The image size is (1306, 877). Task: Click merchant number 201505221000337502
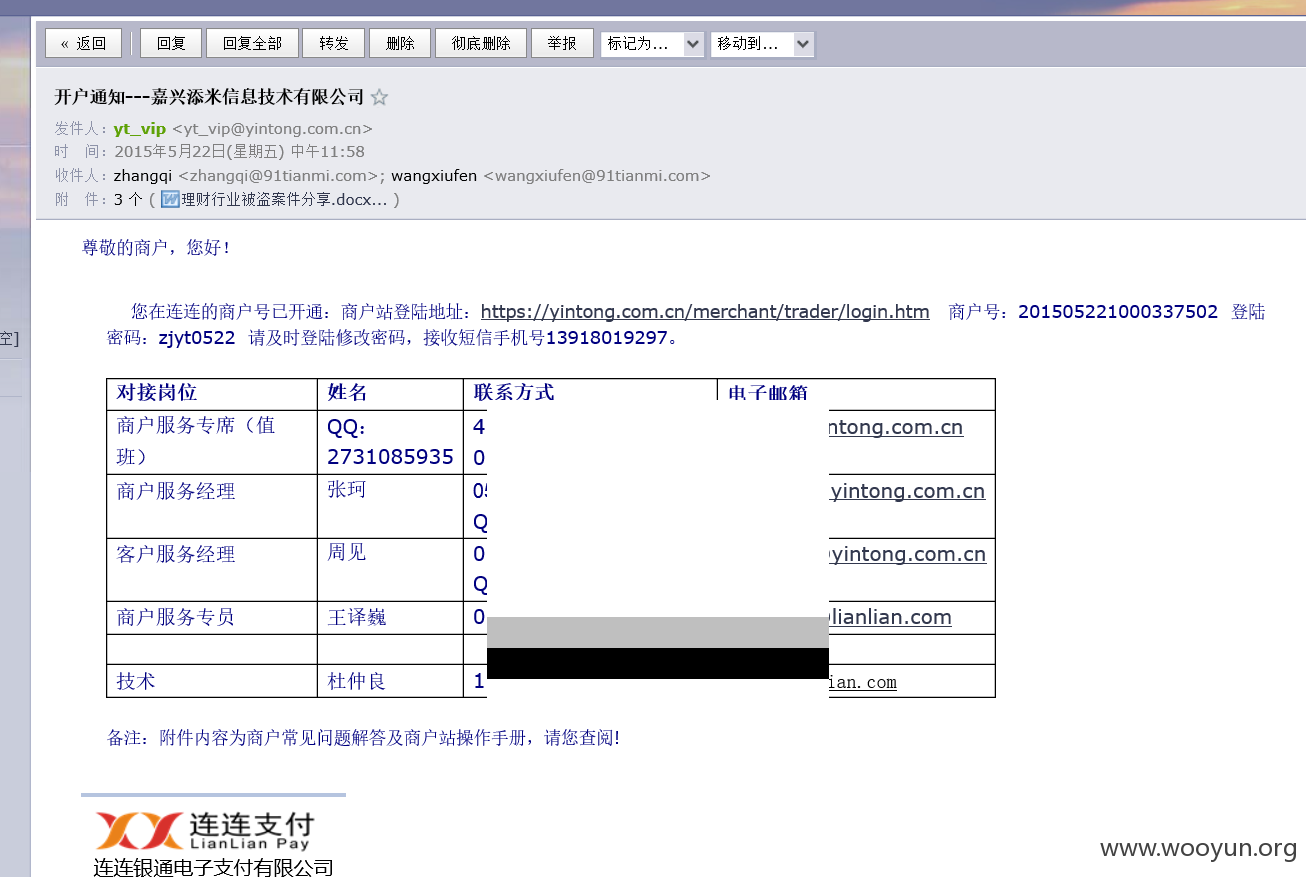pos(1118,311)
